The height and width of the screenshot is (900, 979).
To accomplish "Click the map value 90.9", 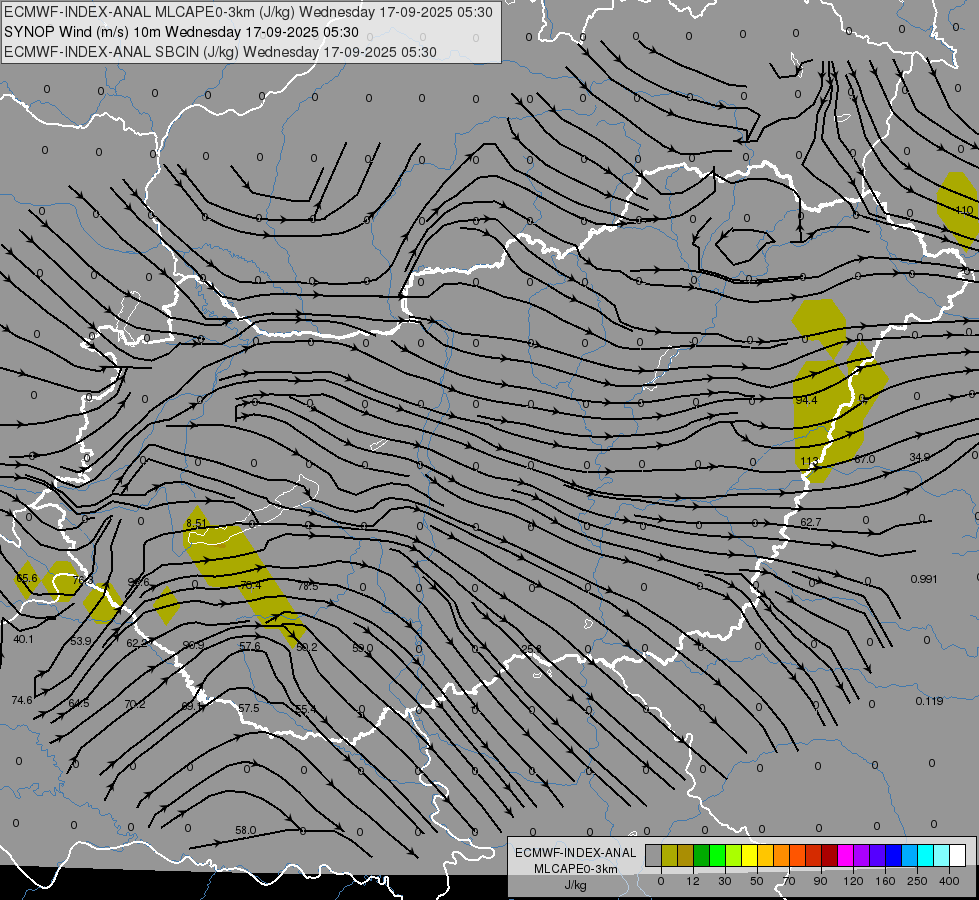I will point(194,645).
